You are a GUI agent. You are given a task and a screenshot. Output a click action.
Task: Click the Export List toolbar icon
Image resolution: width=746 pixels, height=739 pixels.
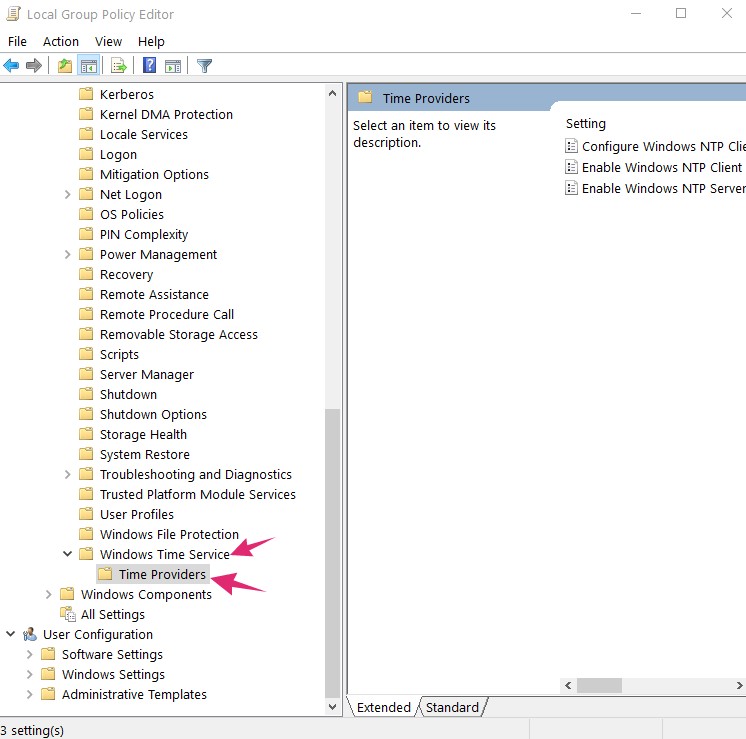pos(119,65)
